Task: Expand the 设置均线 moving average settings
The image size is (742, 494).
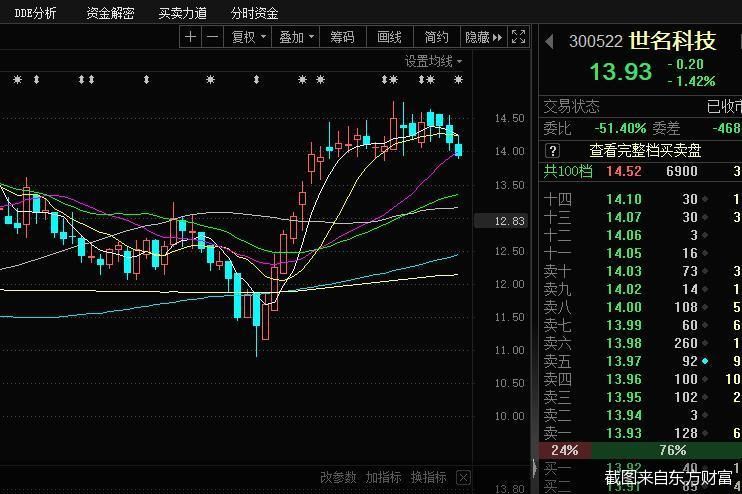Action: tap(434, 61)
